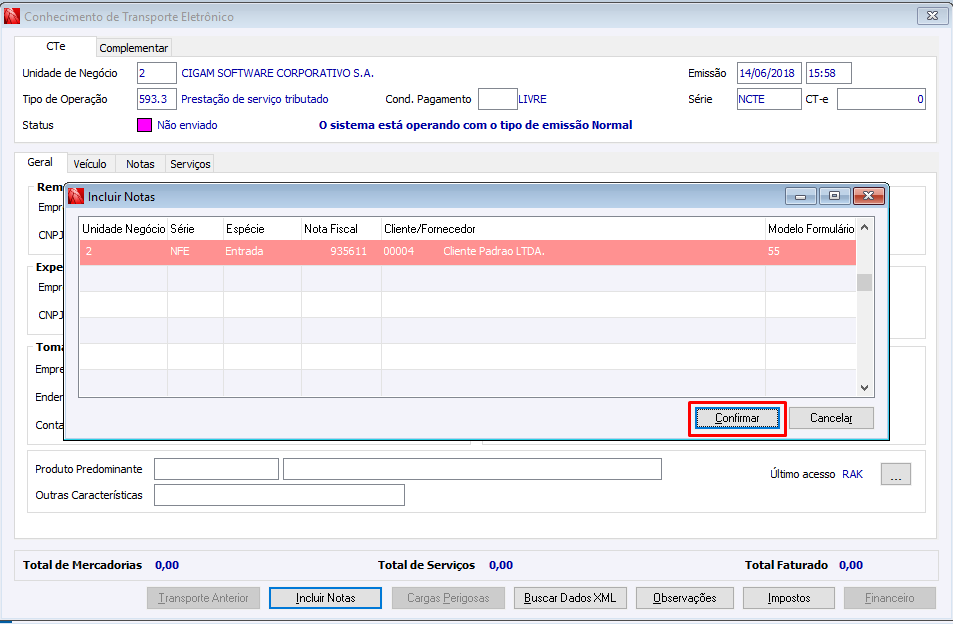Image resolution: width=953 pixels, height=624 pixels.
Task: Click the Outras Características input field
Action: coord(280,495)
